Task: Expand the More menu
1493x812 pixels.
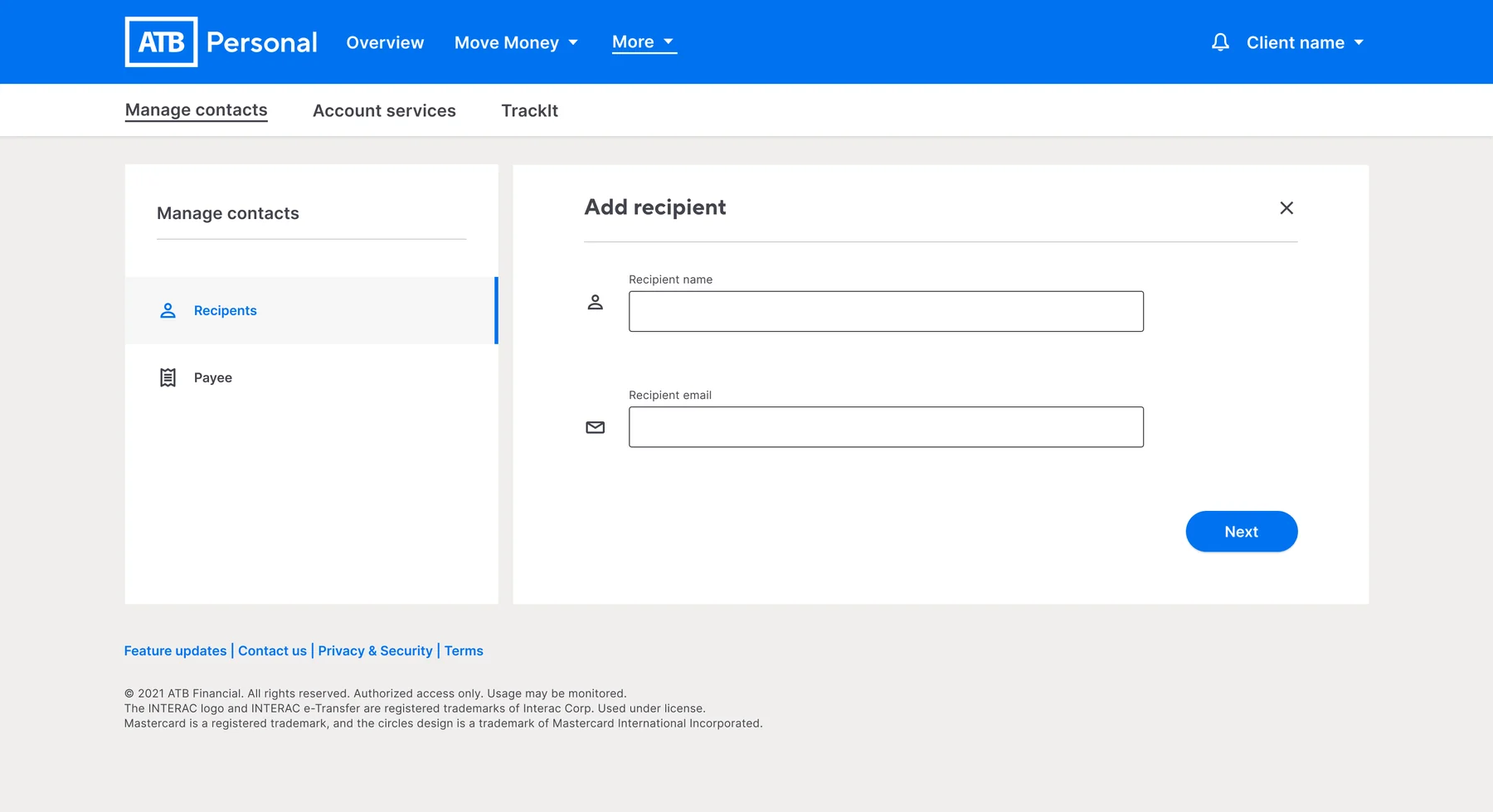Action: pos(644,42)
